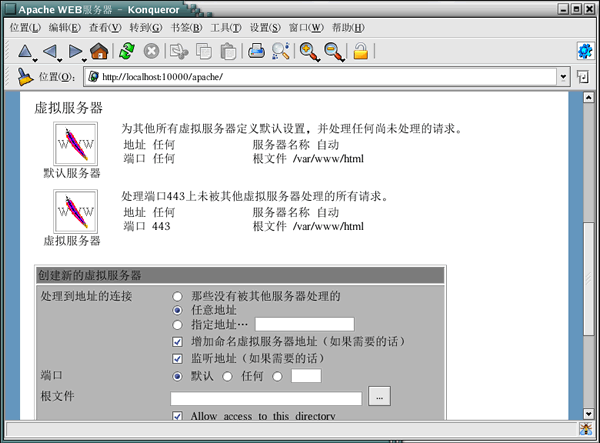Image resolution: width=600 pixels, height=443 pixels.
Task: Click the go button beside location bar
Action: click(x=583, y=77)
